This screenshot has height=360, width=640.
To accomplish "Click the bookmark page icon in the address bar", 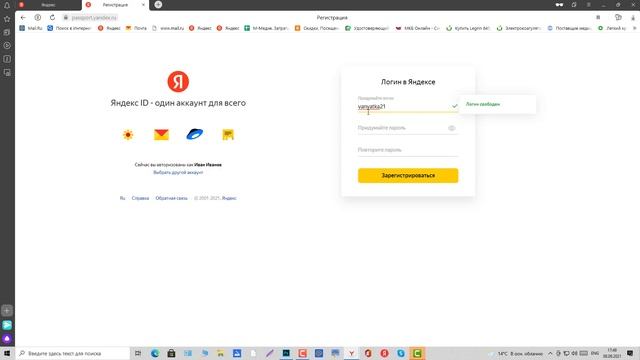I will pyautogui.click(x=598, y=18).
